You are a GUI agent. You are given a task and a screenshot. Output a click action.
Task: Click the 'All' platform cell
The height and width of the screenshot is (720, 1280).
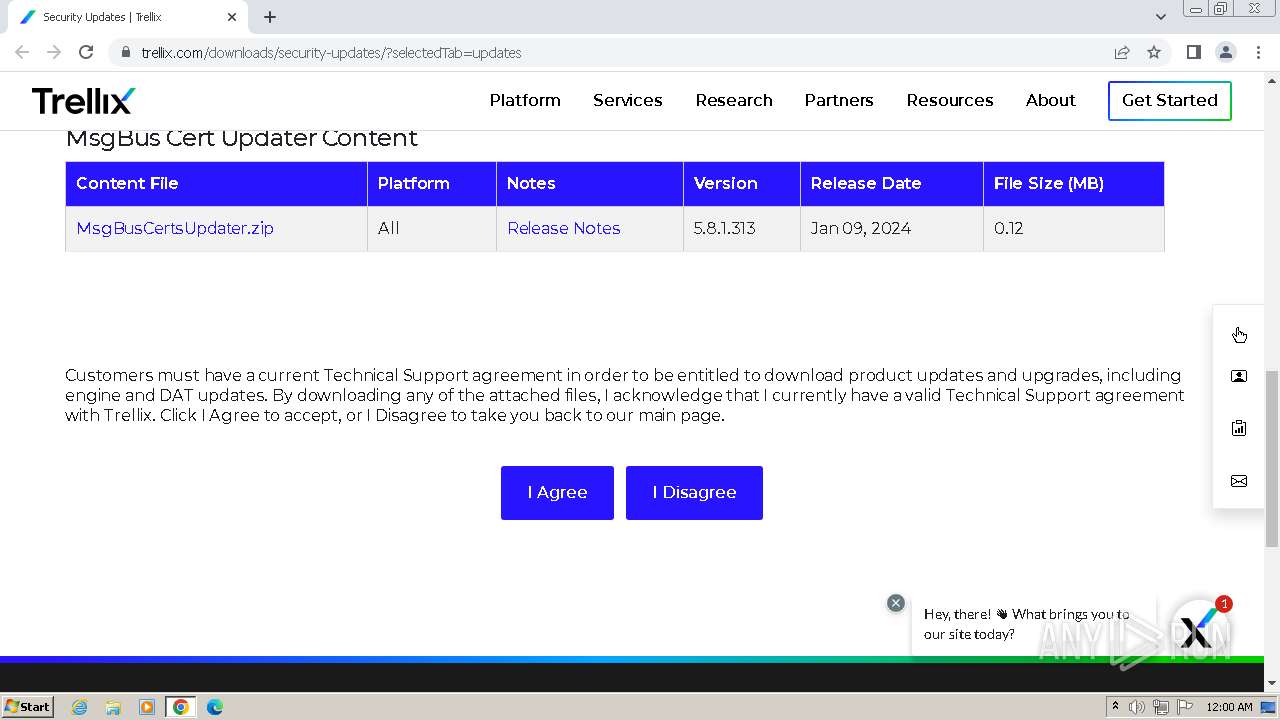point(432,229)
